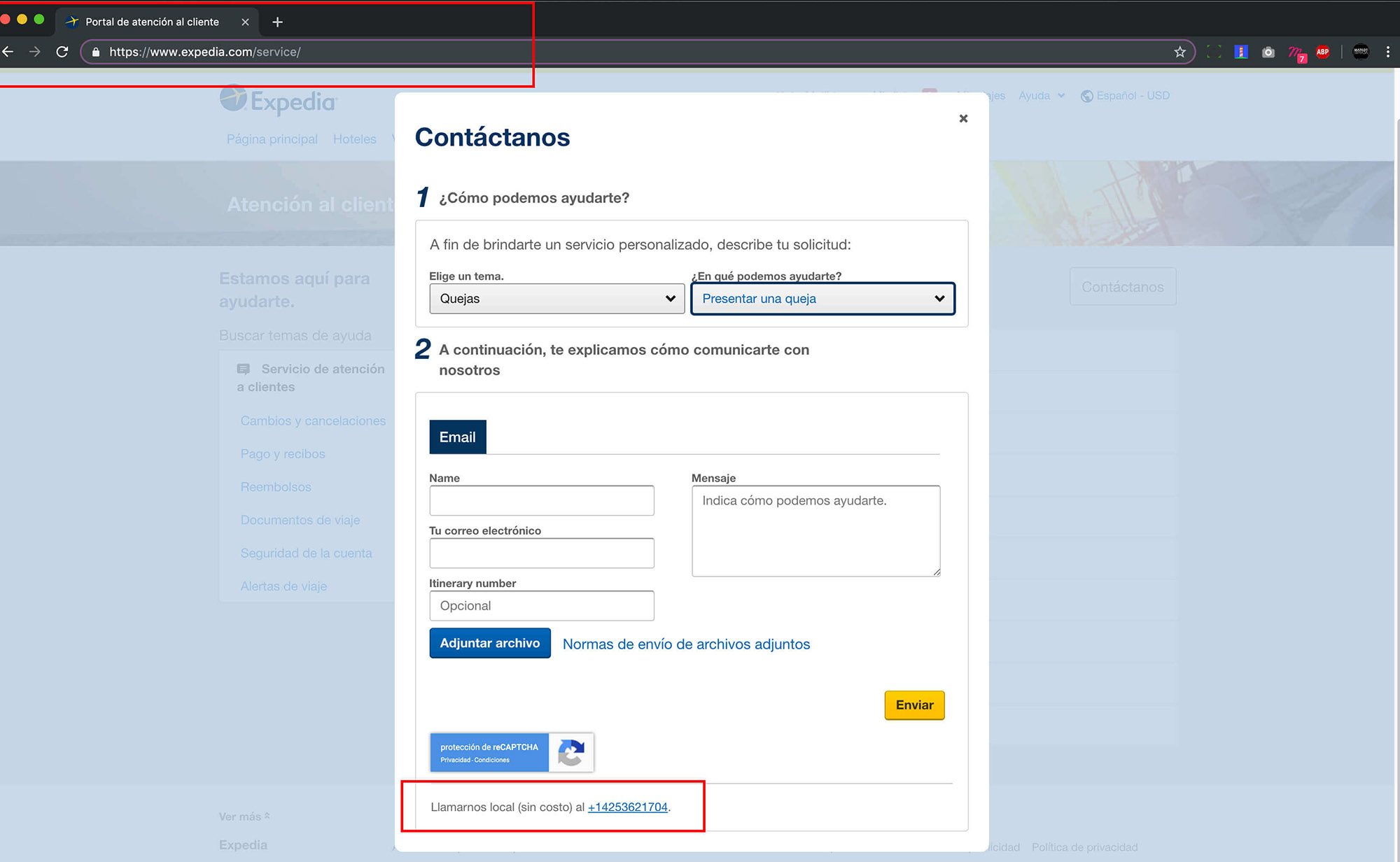Open a new browser tab
This screenshot has width=1400, height=862.
pos(277,22)
